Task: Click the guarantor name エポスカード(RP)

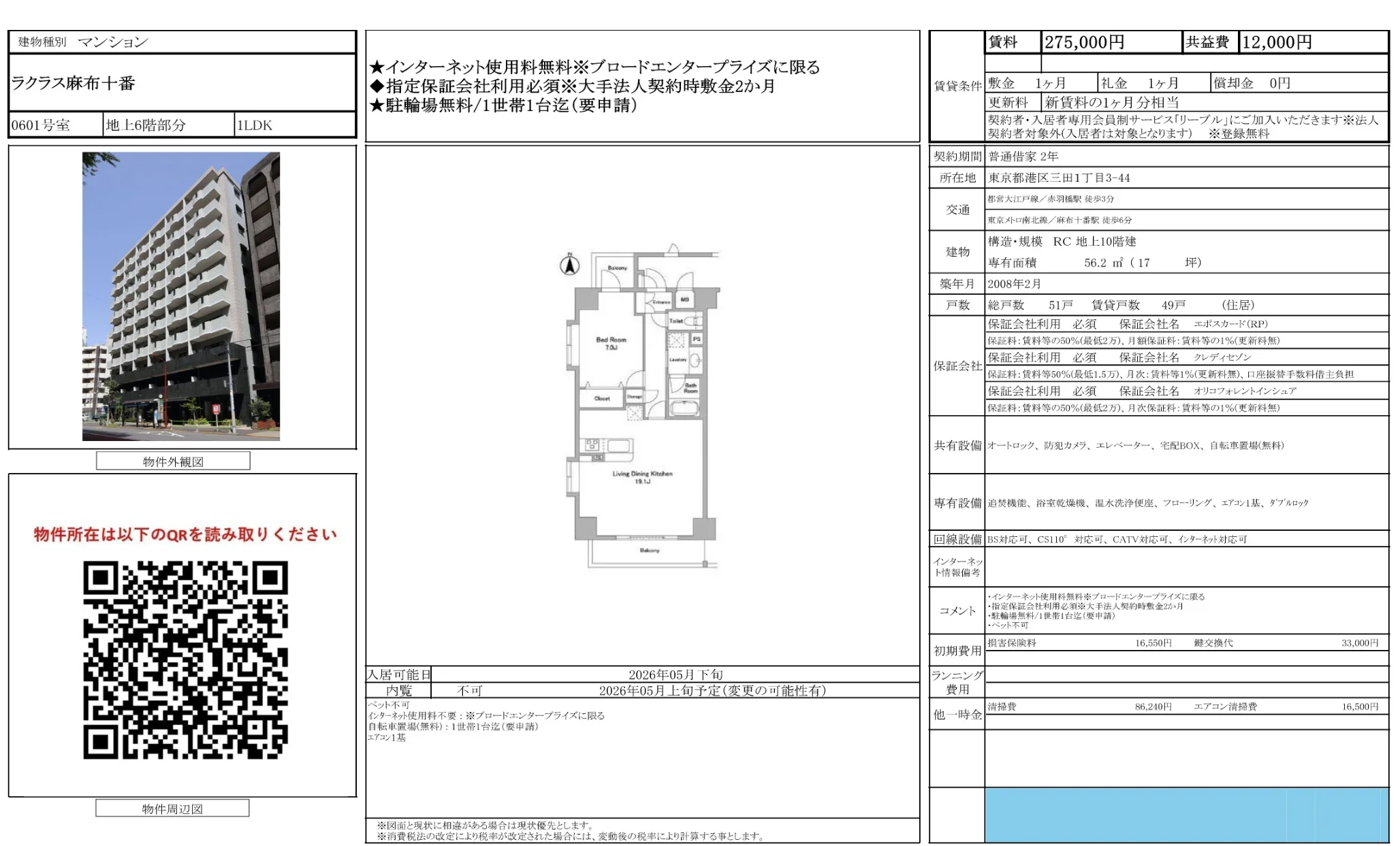Action: [1230, 324]
